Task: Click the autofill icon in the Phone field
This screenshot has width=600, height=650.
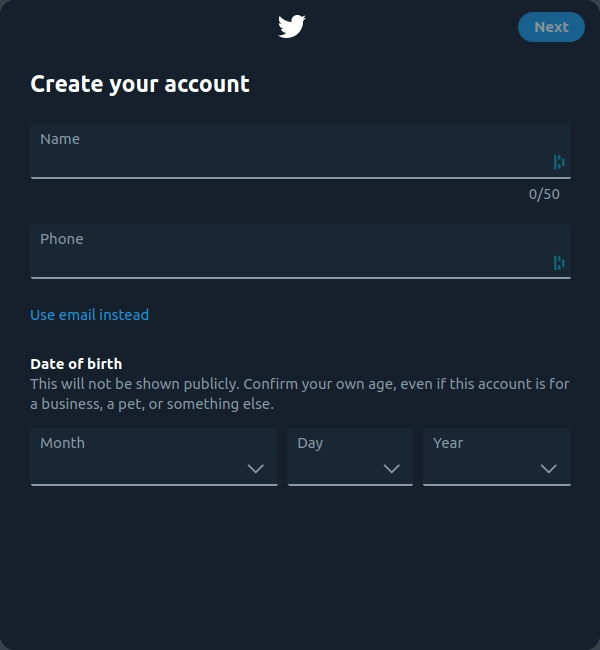Action: [559, 263]
